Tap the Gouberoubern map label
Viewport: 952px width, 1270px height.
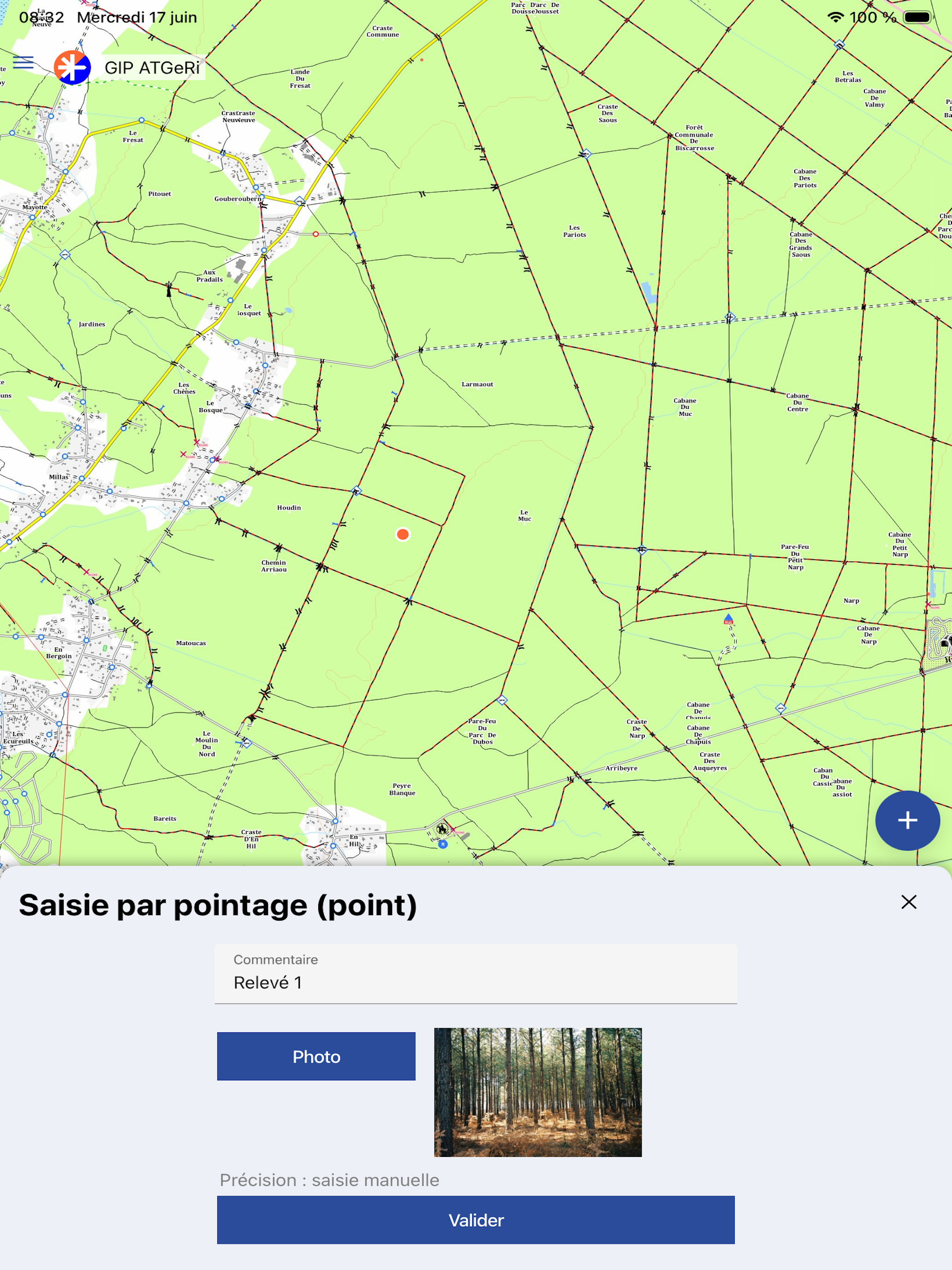[x=238, y=198]
